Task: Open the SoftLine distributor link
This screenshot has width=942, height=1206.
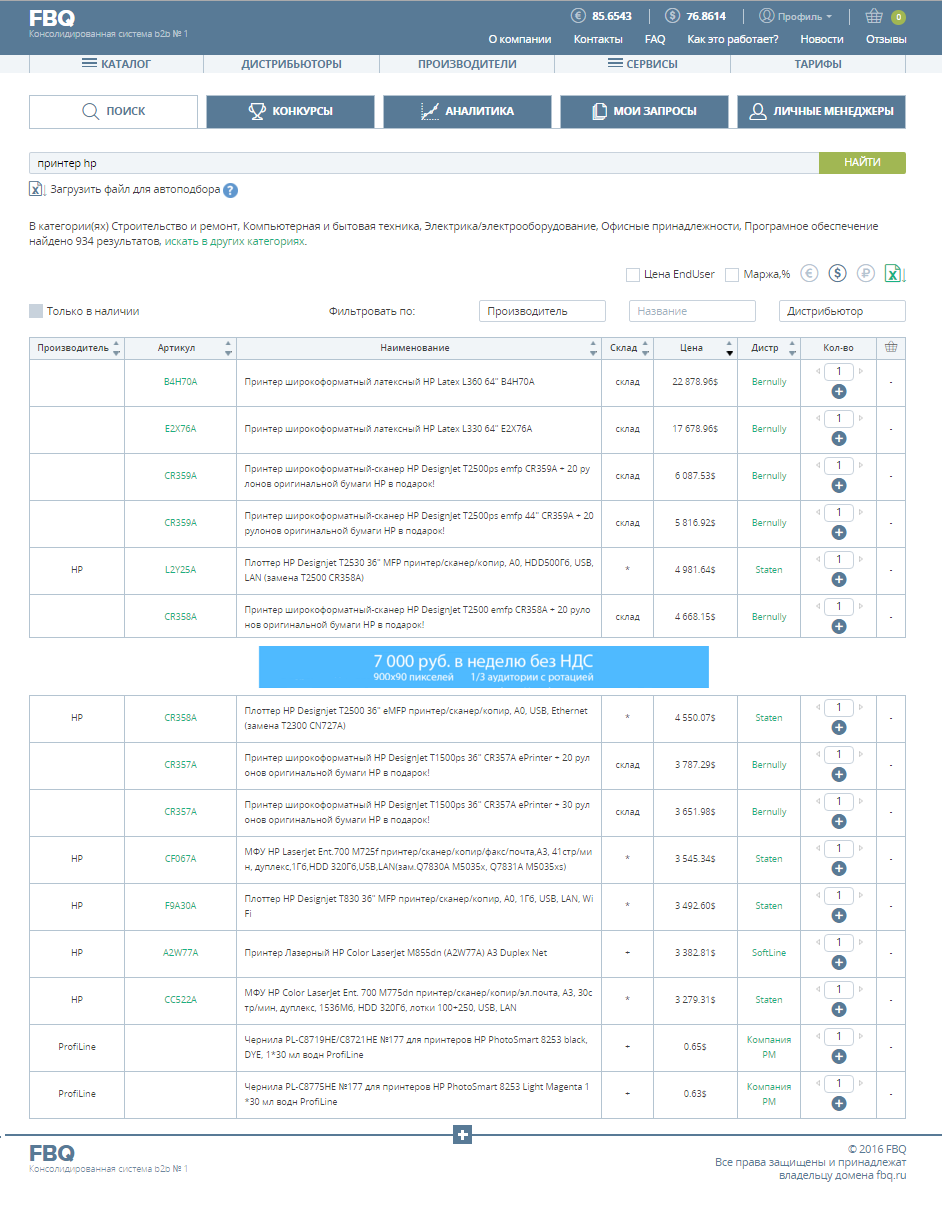Action: pos(769,953)
